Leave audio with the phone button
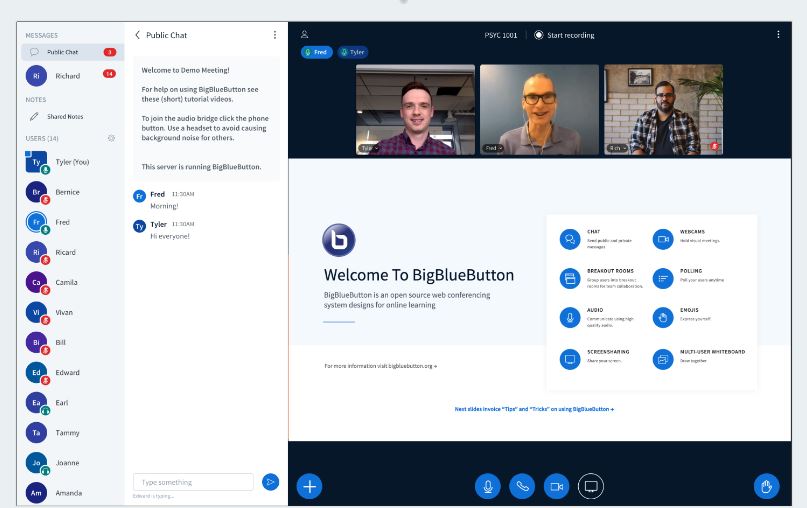The image size is (807, 508). click(x=522, y=486)
